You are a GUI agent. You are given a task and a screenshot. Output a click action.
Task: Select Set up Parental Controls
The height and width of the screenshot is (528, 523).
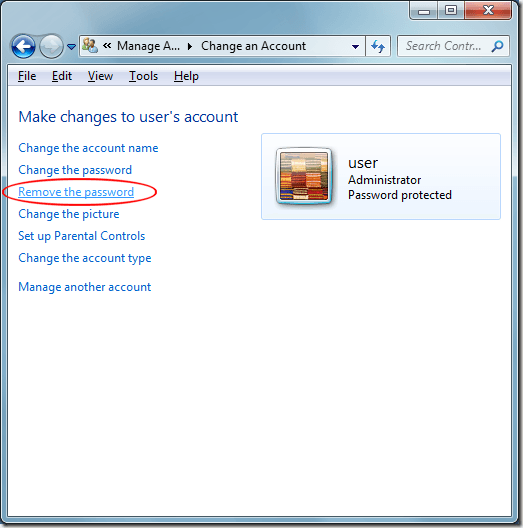tap(81, 236)
